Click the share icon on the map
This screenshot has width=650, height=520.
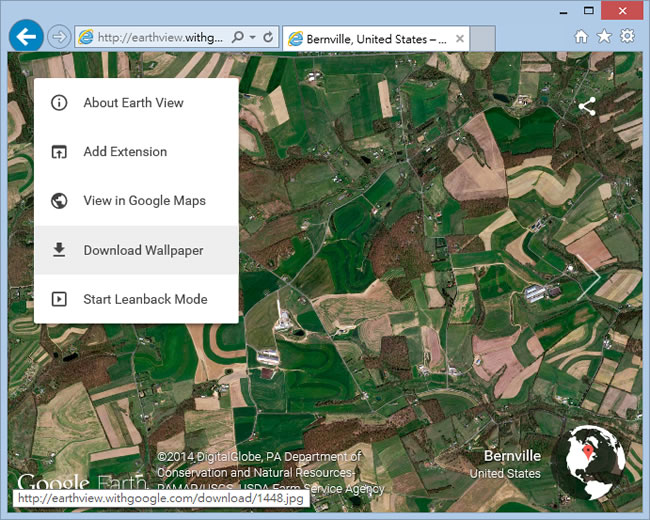pos(587,107)
